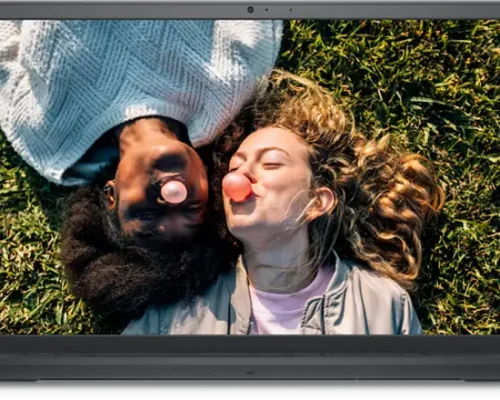Click the left microphone dot beside webcam

coord(267,10)
